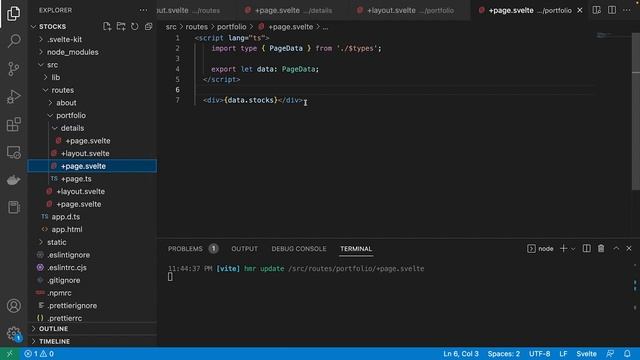Open the terminal launch profile dropdown arrow
640x360 pixels.
(x=573, y=249)
